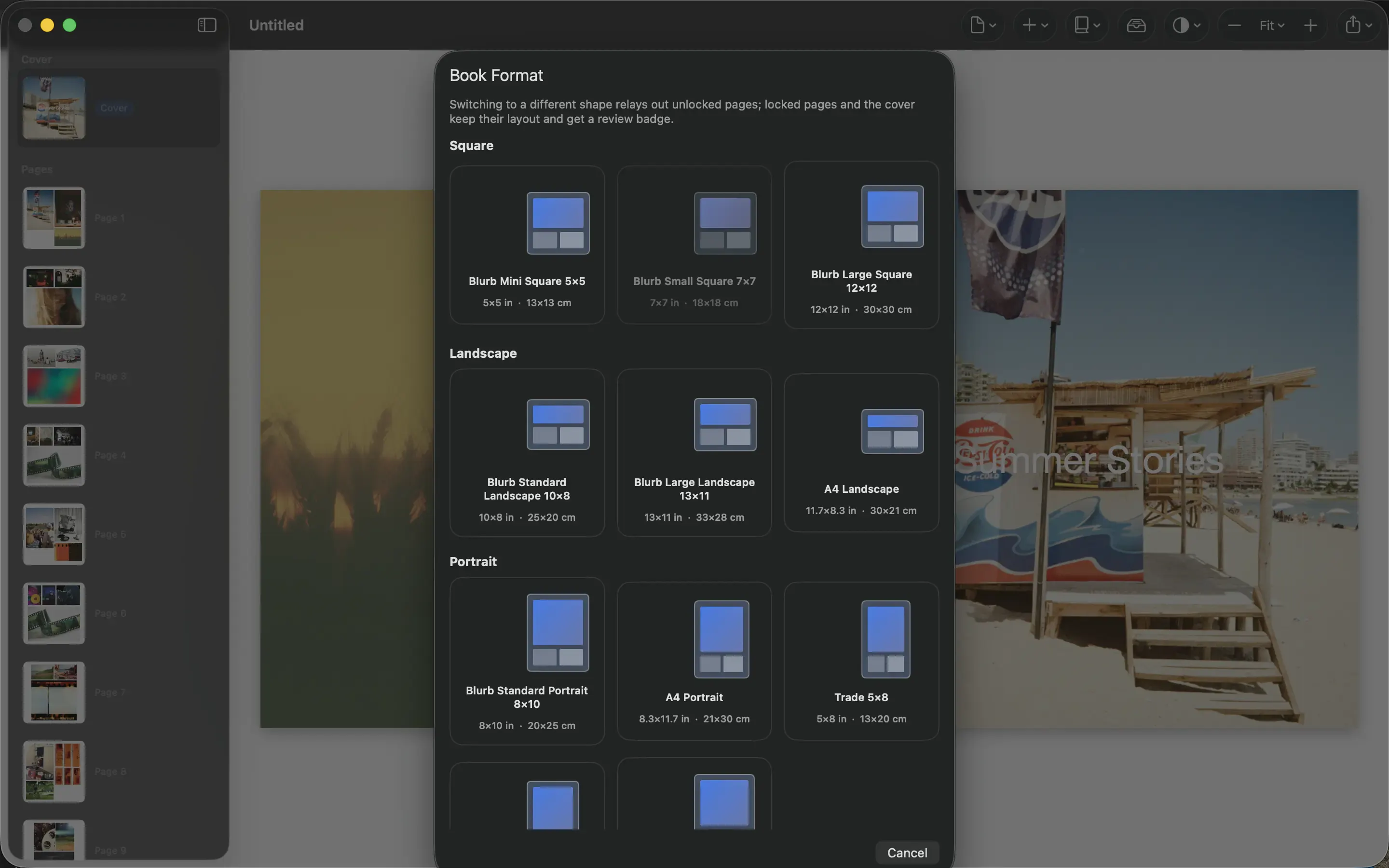The image size is (1389, 868).
Task: Open the book format toolbar dropdown
Action: 1087,25
